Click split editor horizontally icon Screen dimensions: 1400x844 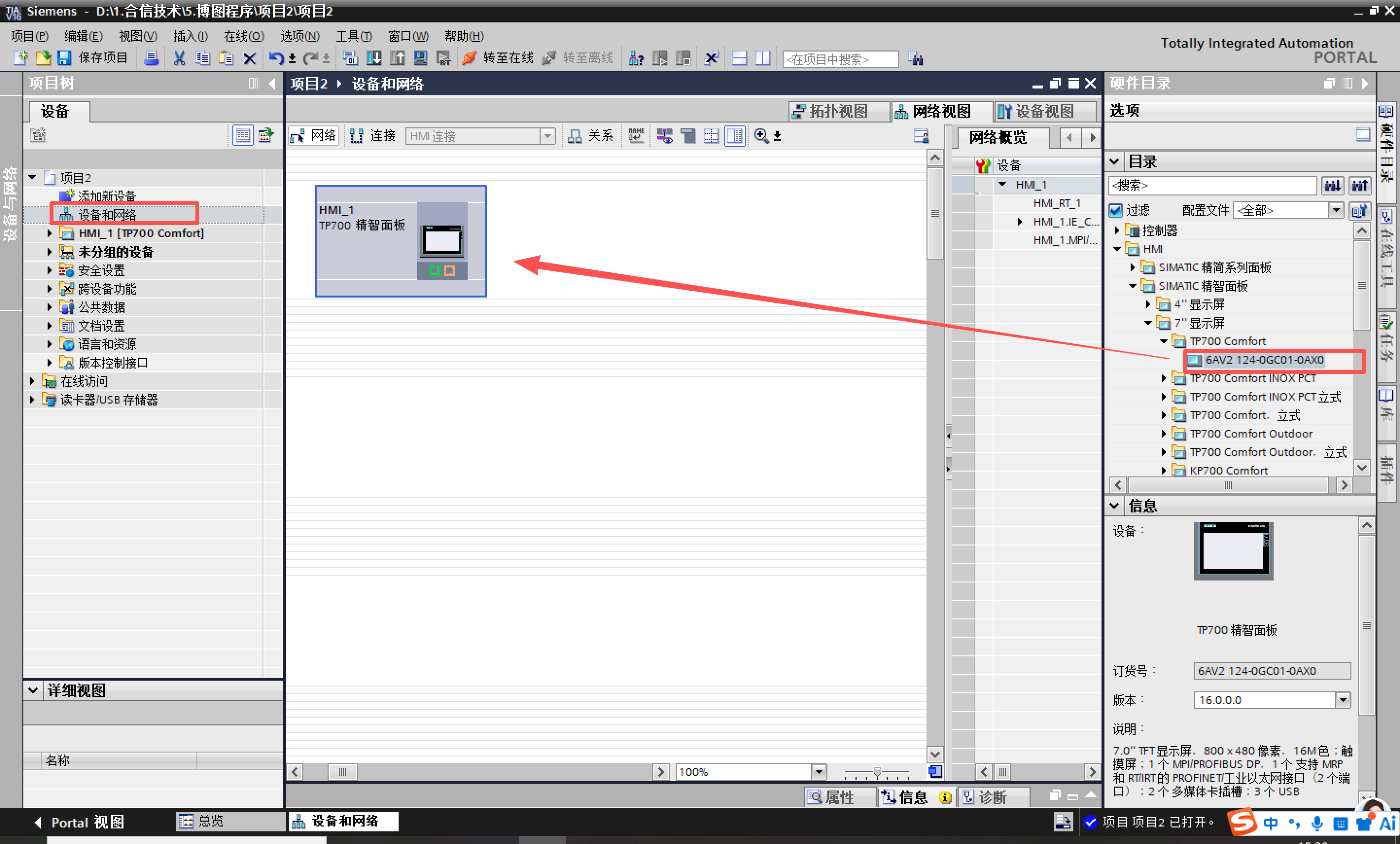[739, 58]
